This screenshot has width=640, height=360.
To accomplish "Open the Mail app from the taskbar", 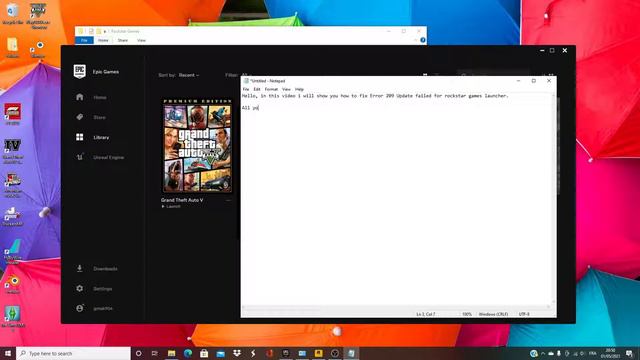I will tap(220, 353).
